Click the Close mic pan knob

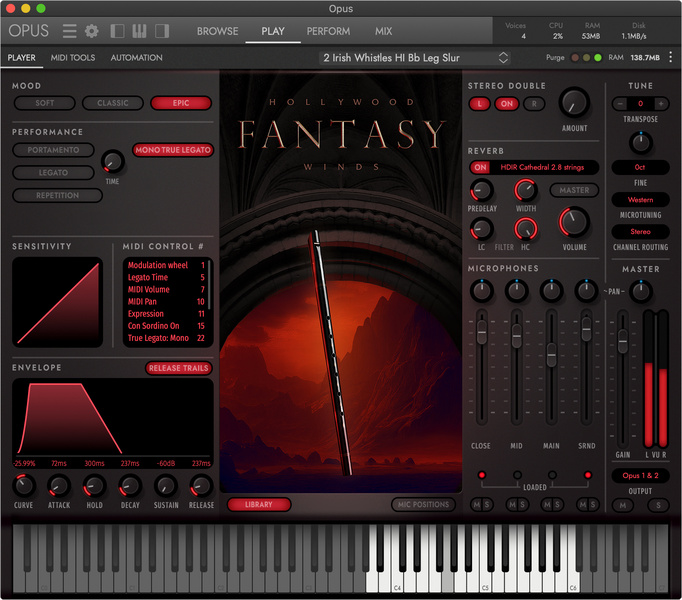tap(481, 291)
